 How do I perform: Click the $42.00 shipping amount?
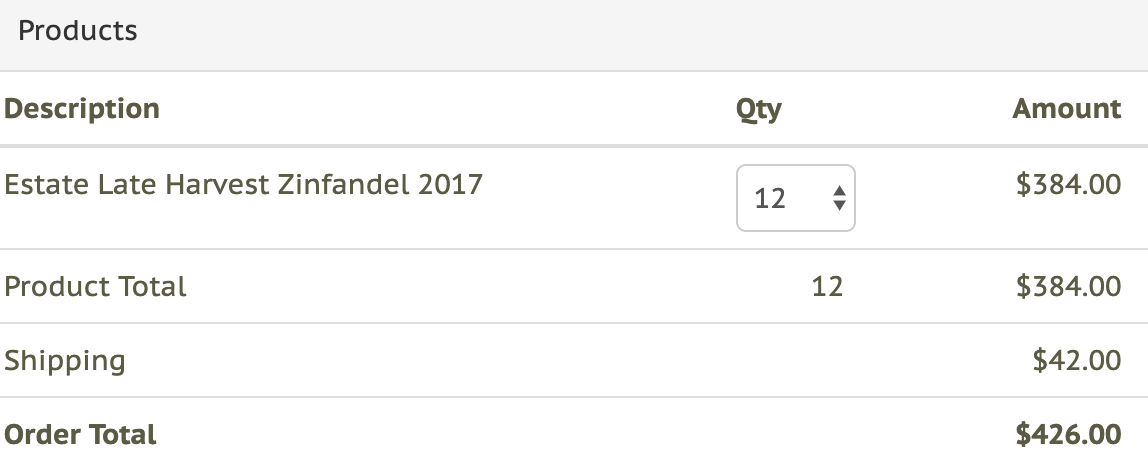[x=1076, y=361]
